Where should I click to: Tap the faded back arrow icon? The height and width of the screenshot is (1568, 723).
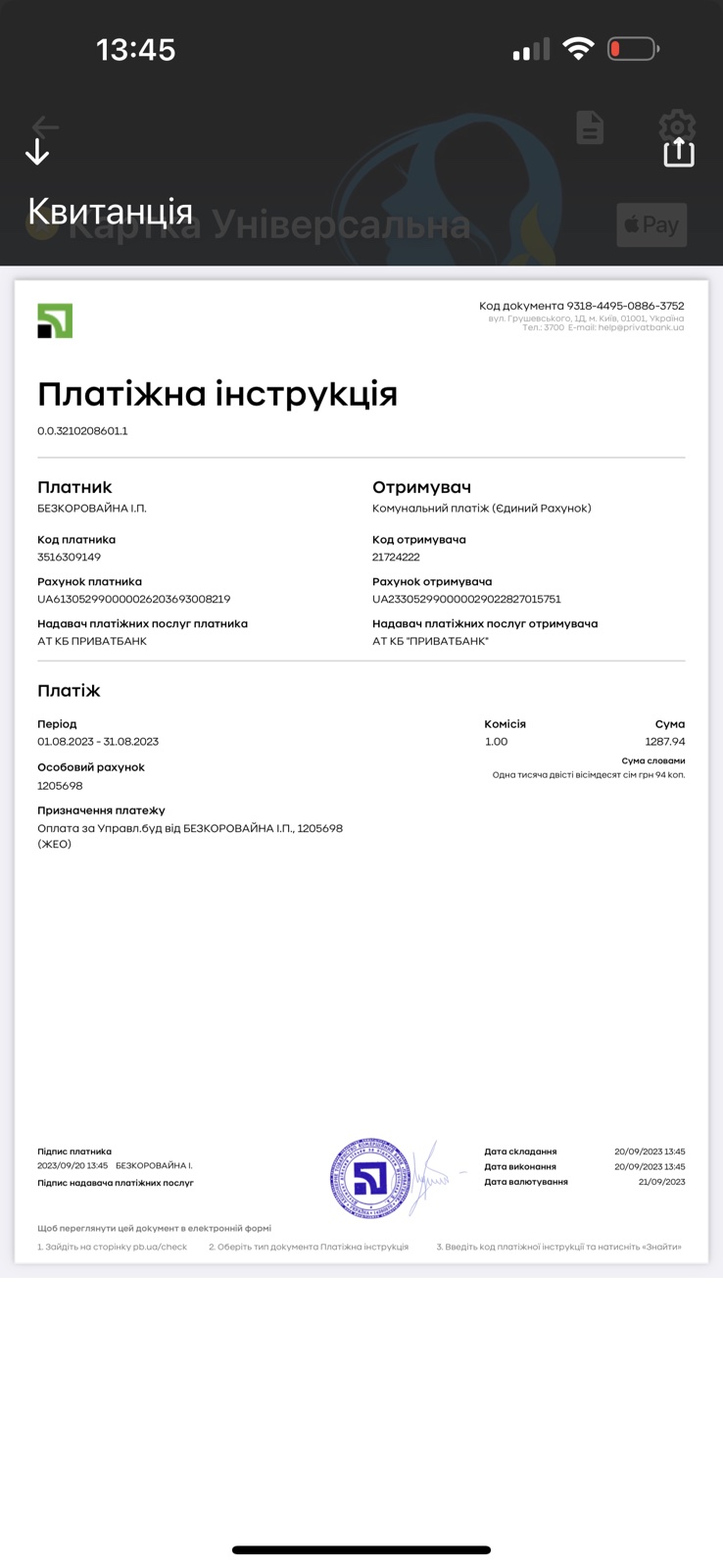click(45, 126)
